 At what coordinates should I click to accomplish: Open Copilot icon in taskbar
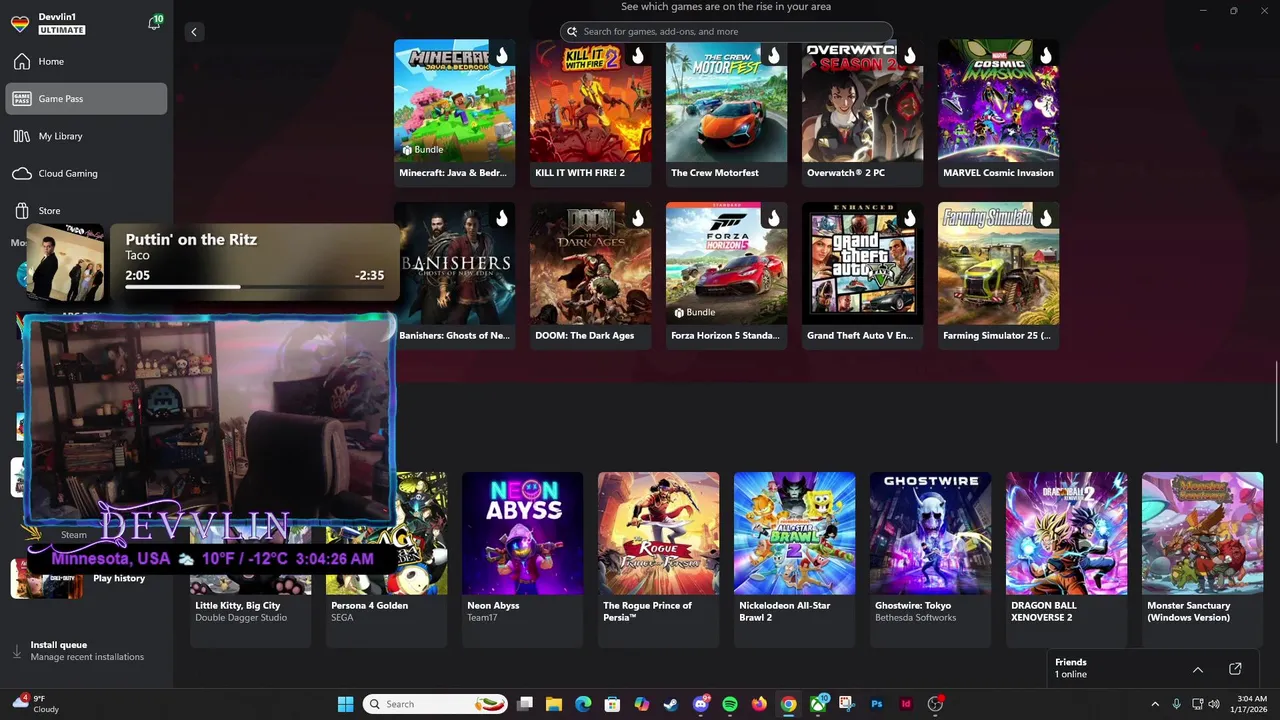[642, 704]
